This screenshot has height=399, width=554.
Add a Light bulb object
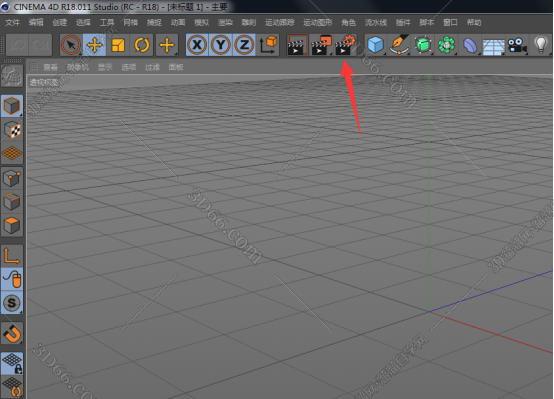coord(541,45)
